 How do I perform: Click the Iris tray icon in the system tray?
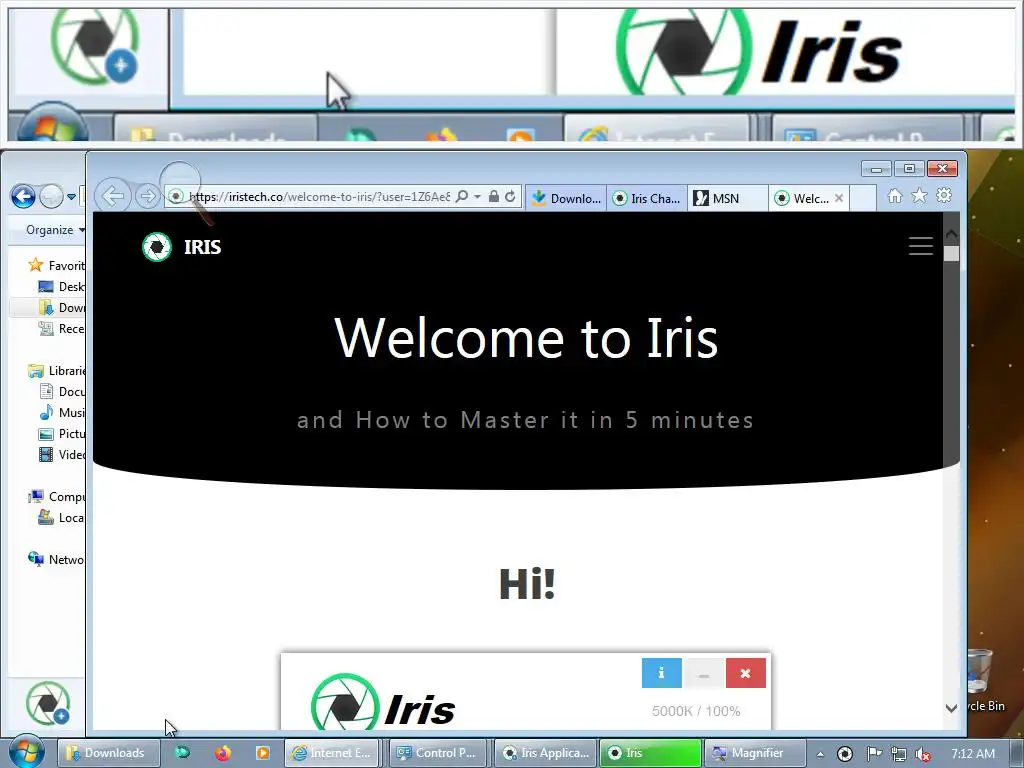[x=844, y=754]
